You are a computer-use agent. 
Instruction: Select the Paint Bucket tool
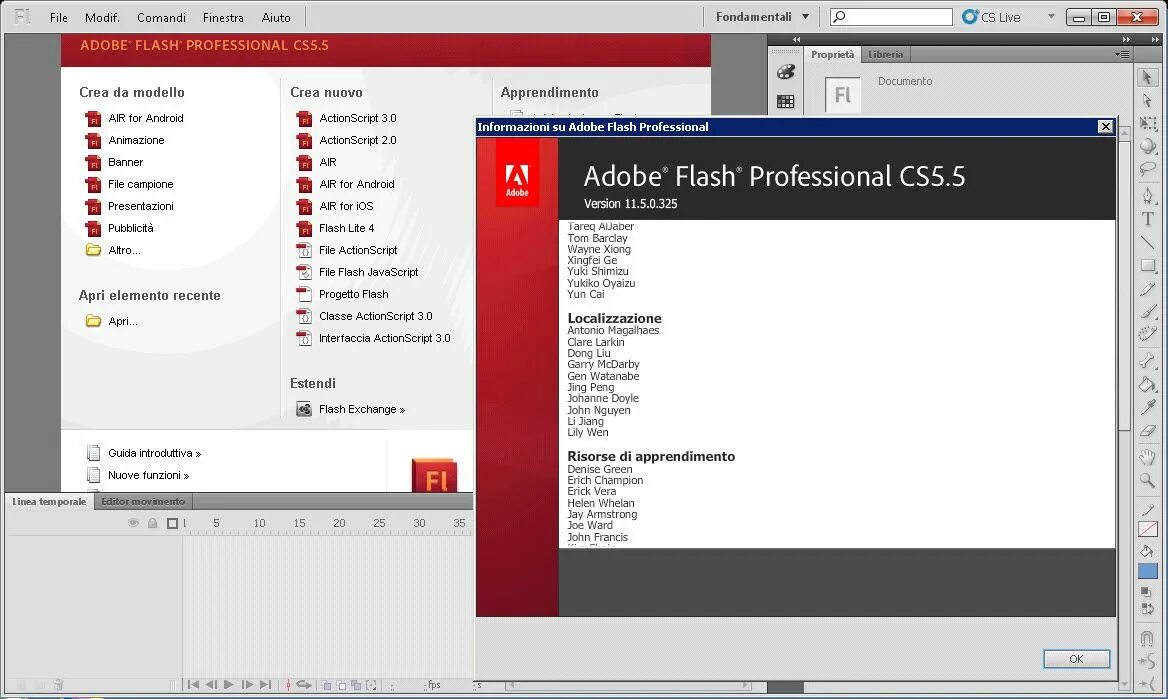pos(1148,384)
